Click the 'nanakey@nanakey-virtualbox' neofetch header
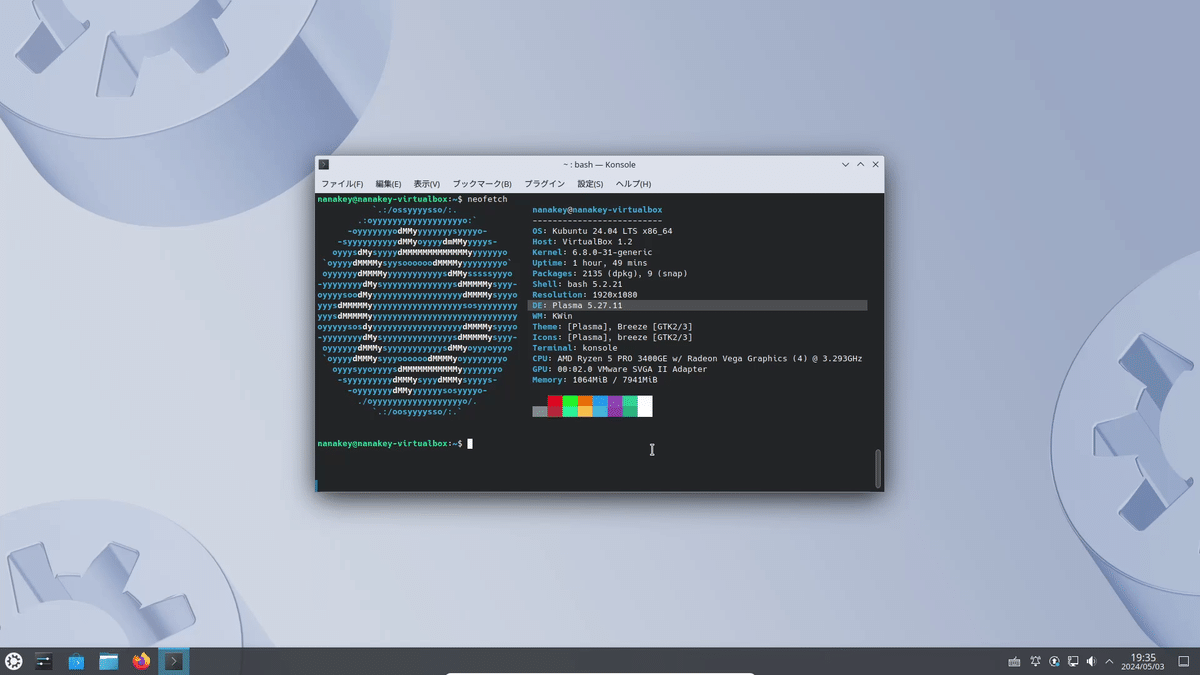This screenshot has height=675, width=1200. coord(597,210)
